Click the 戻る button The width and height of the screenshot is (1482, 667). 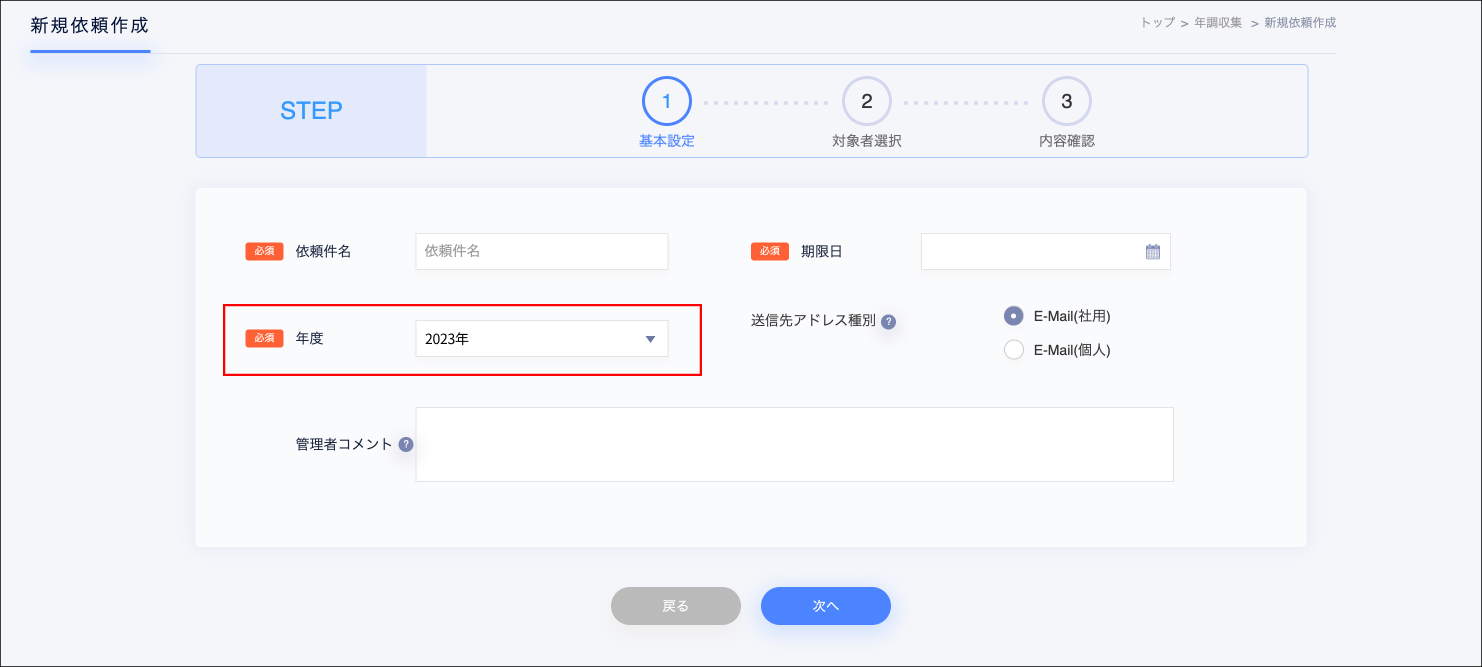(x=676, y=606)
